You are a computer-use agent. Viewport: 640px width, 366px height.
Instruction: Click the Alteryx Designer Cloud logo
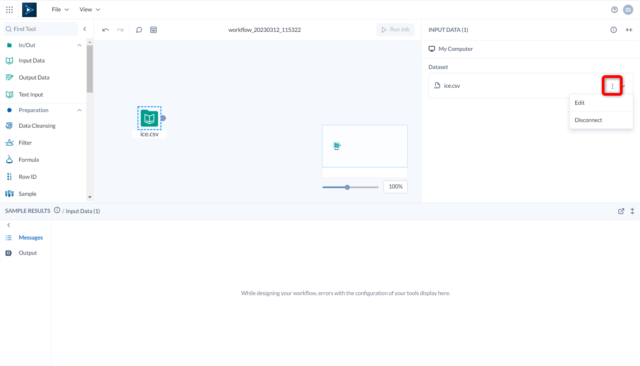tap(29, 10)
